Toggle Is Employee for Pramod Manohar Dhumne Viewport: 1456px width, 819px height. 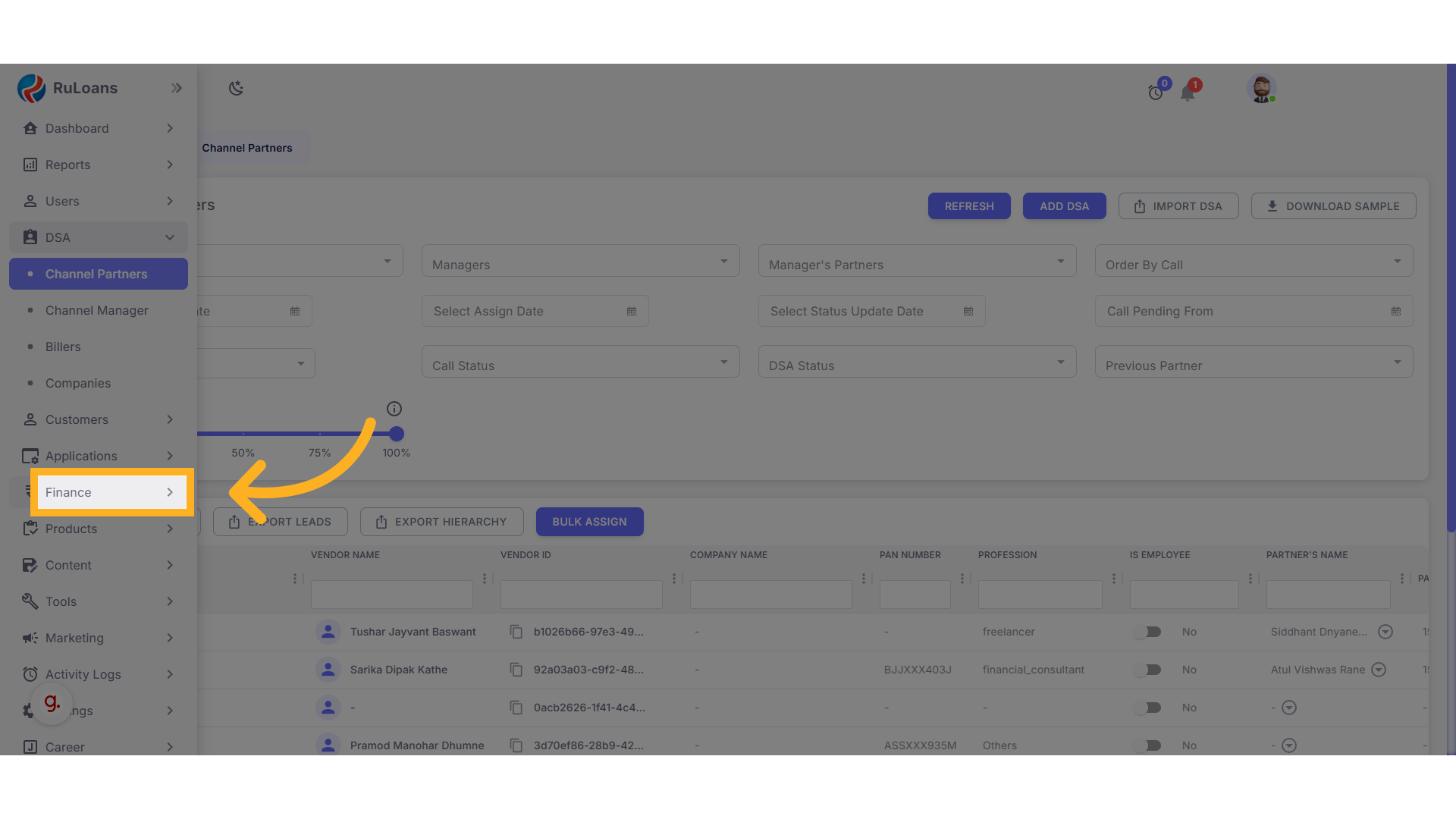[1148, 745]
